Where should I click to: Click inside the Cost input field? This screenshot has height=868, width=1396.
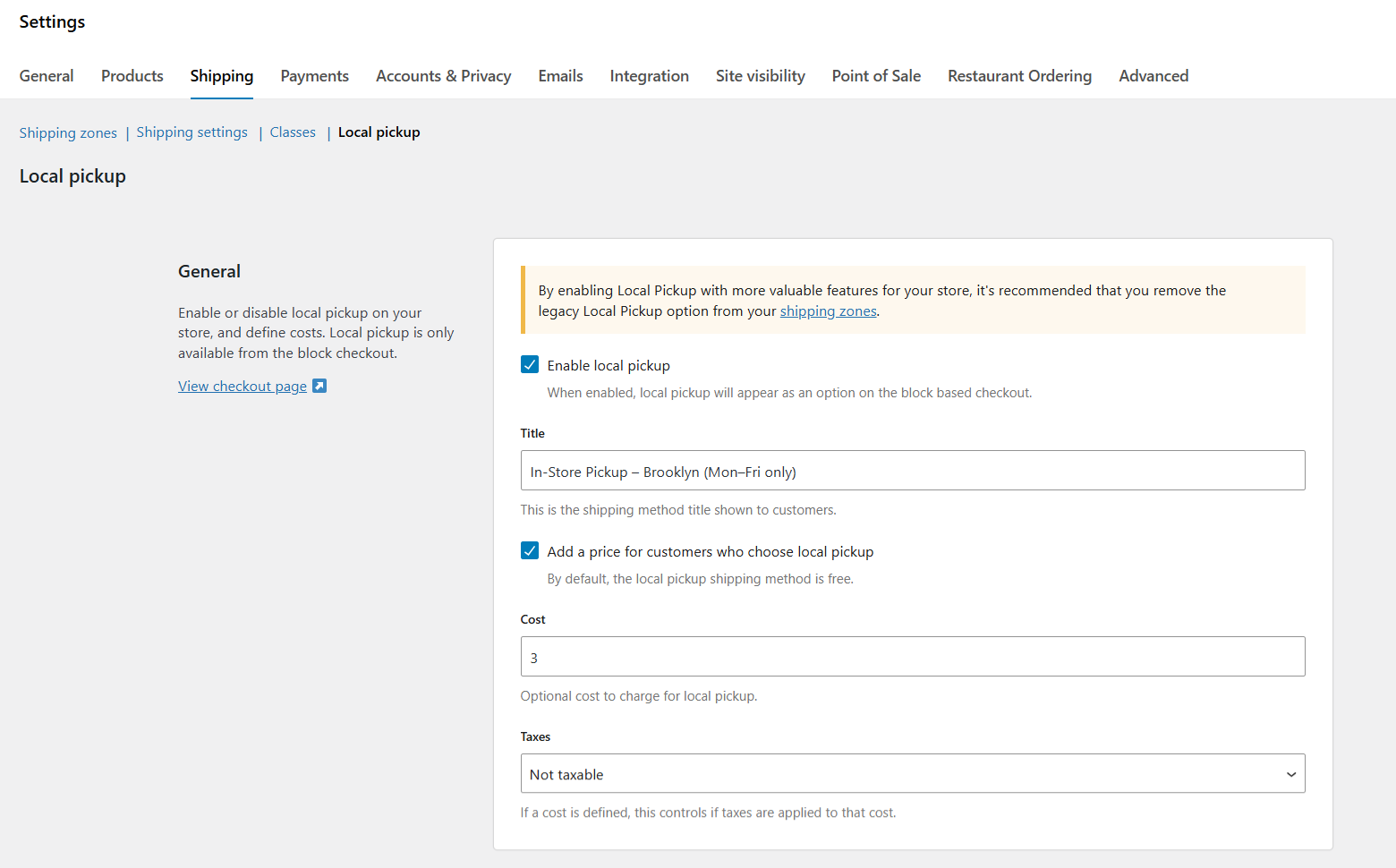913,656
